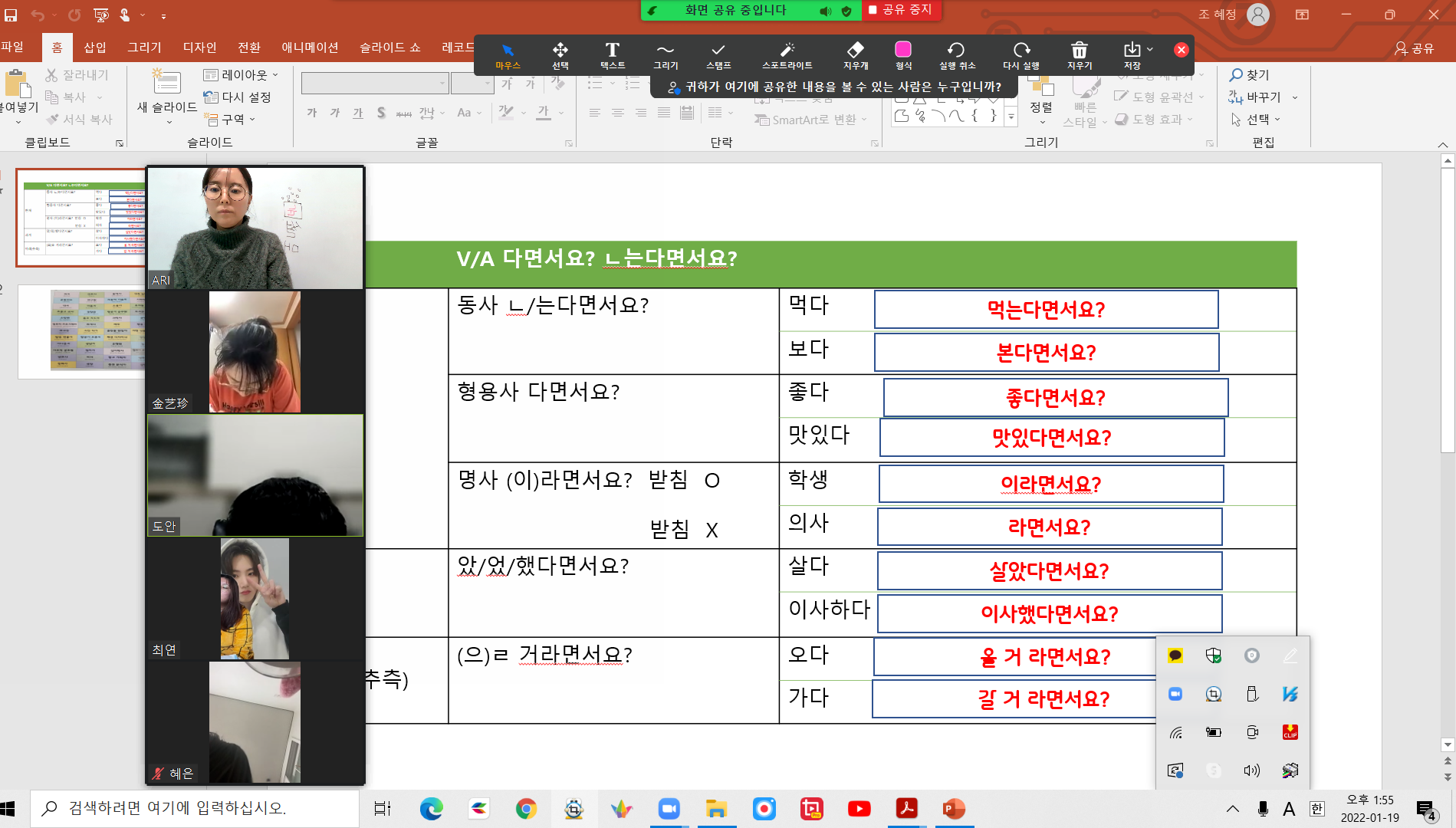
Task: Redo annotation in Zoom toolbar
Action: coord(1021,55)
